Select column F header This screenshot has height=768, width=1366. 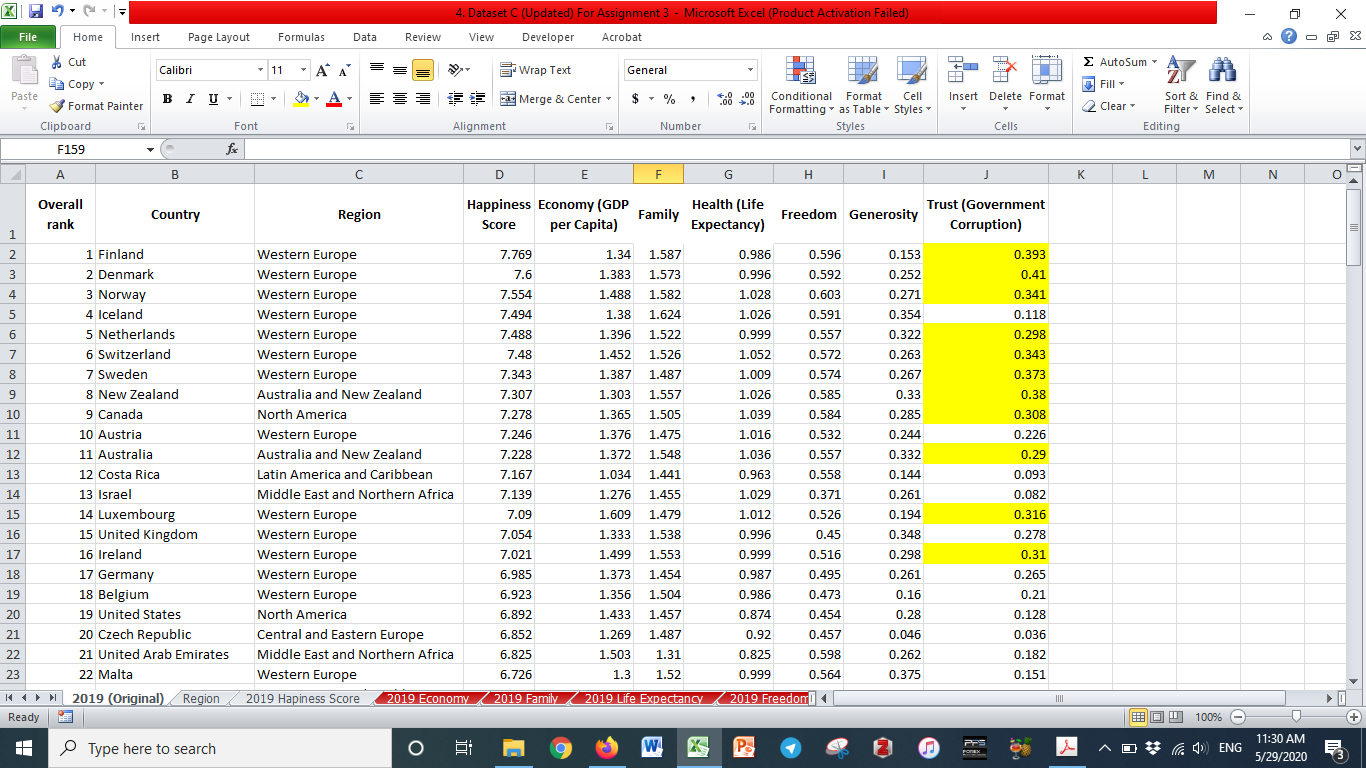pyautogui.click(x=658, y=174)
